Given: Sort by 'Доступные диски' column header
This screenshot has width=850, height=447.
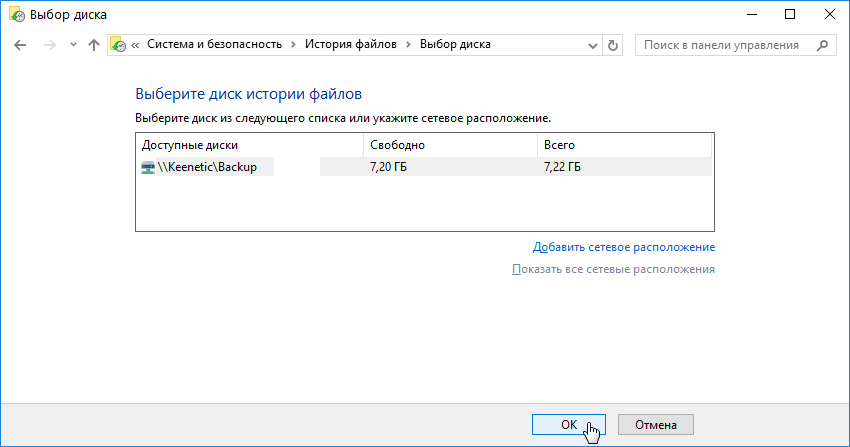Looking at the screenshot, I should click(x=248, y=145).
